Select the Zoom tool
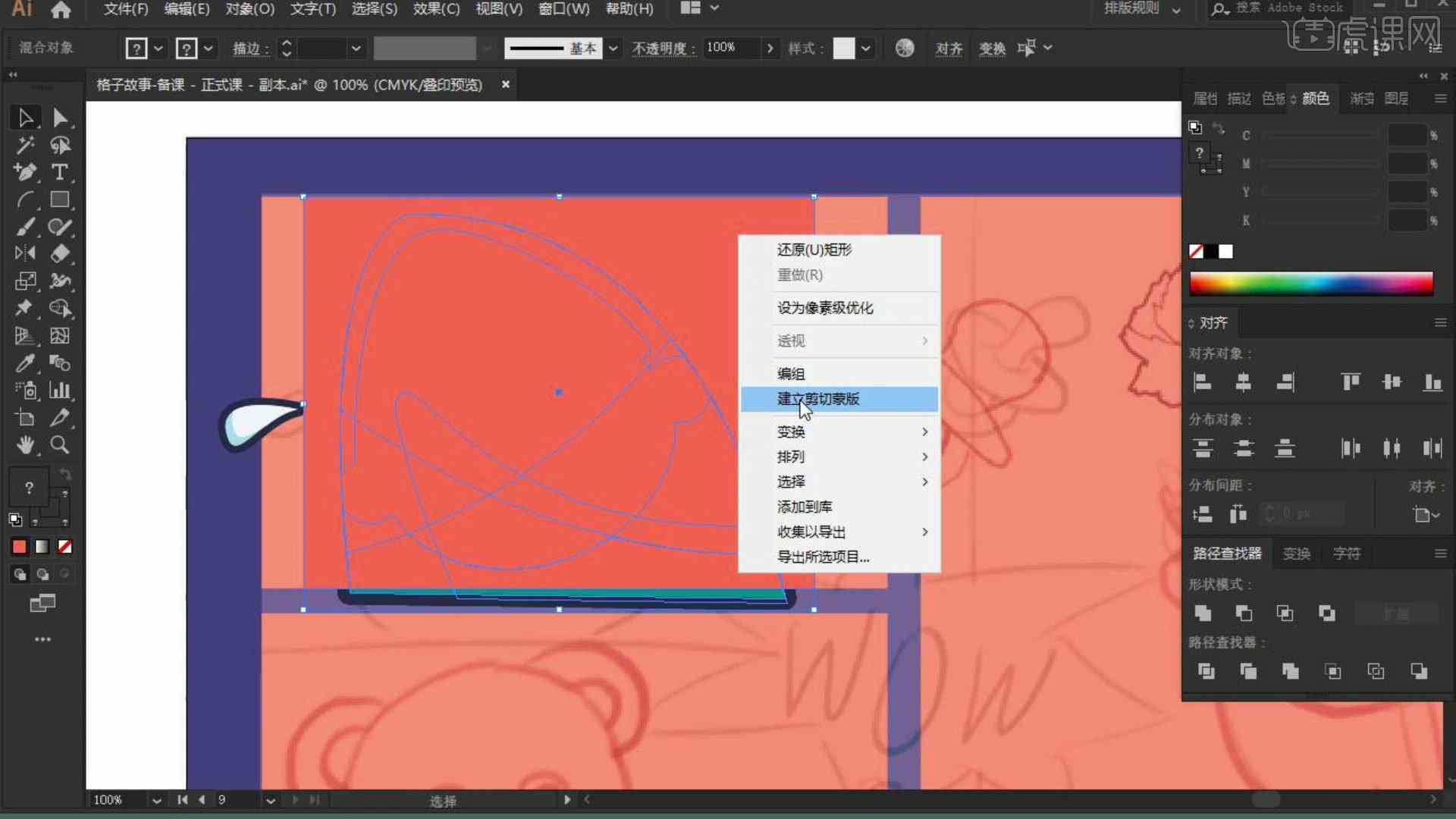 point(60,445)
